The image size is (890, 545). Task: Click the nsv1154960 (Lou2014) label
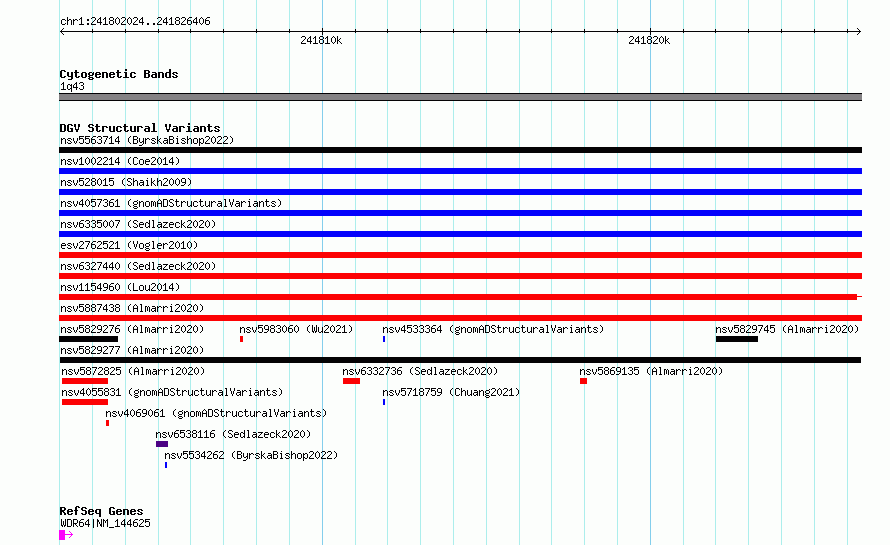pyautogui.click(x=120, y=287)
